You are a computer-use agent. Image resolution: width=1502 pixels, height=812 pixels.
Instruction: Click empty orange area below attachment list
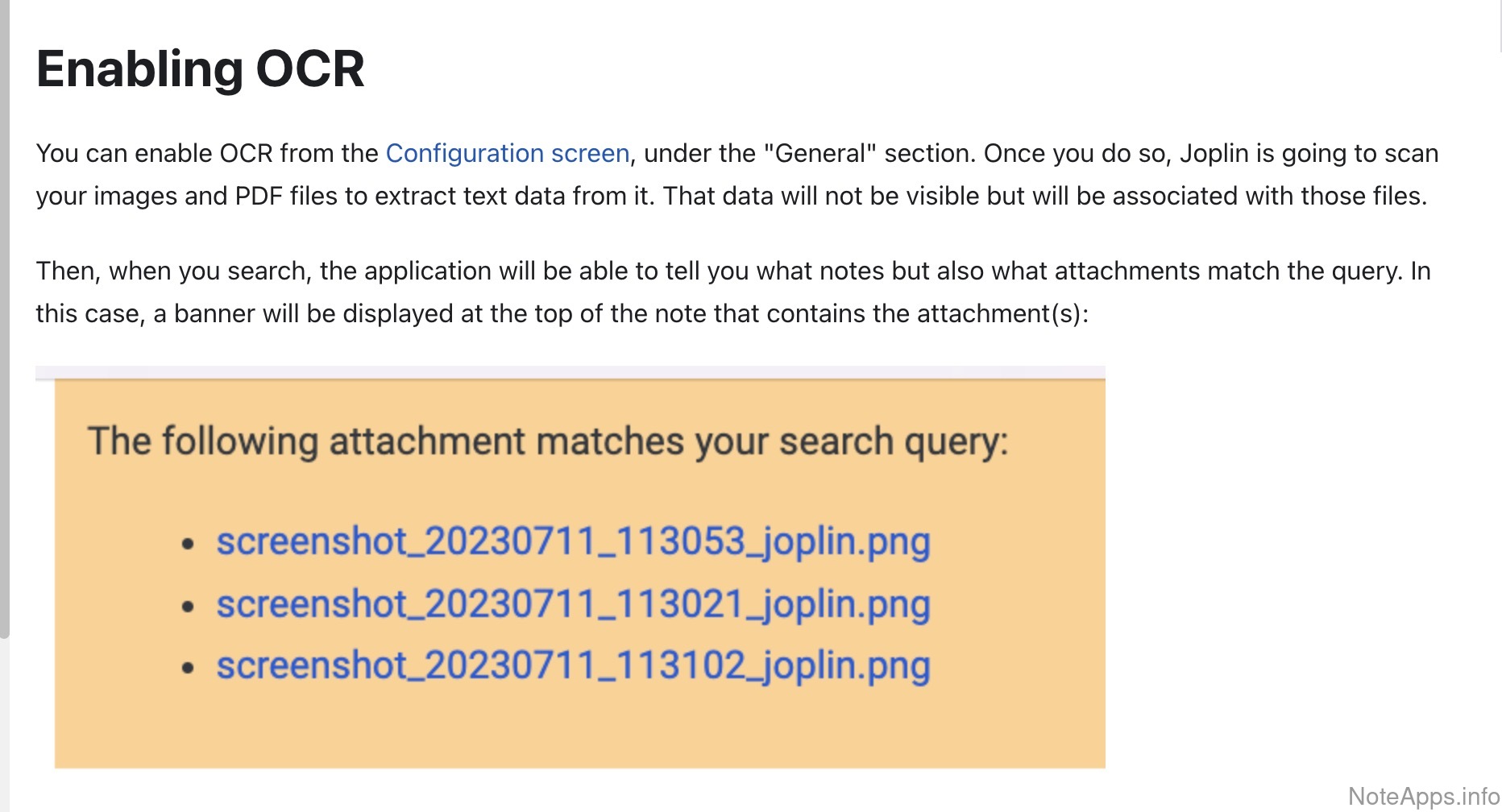click(x=579, y=729)
